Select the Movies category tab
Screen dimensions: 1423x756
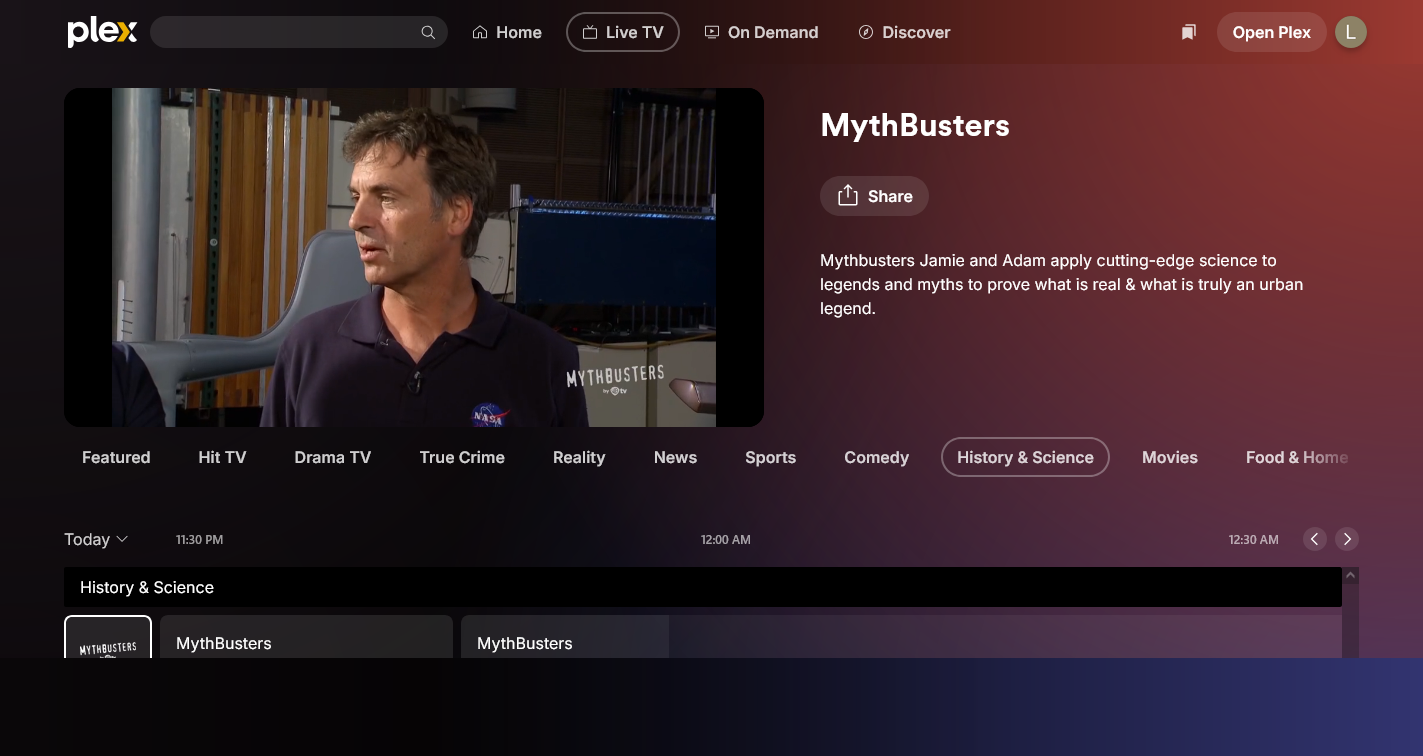coord(1170,457)
